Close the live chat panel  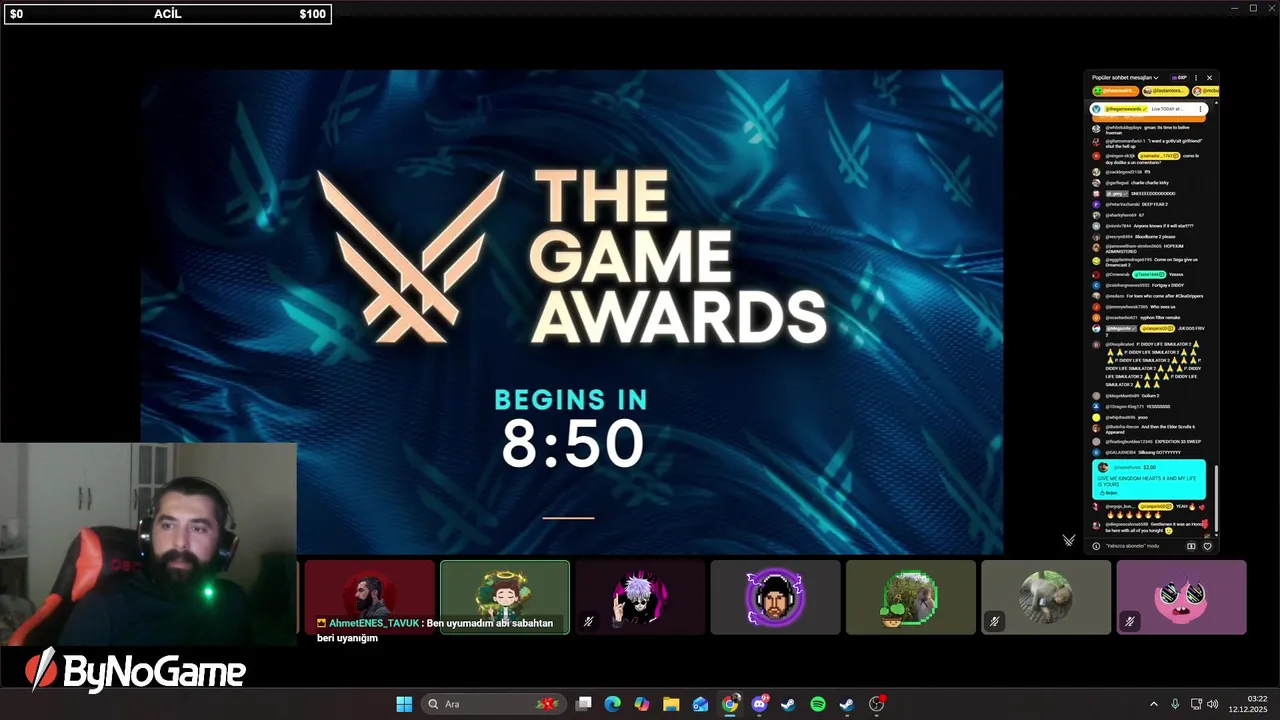pyautogui.click(x=1209, y=77)
